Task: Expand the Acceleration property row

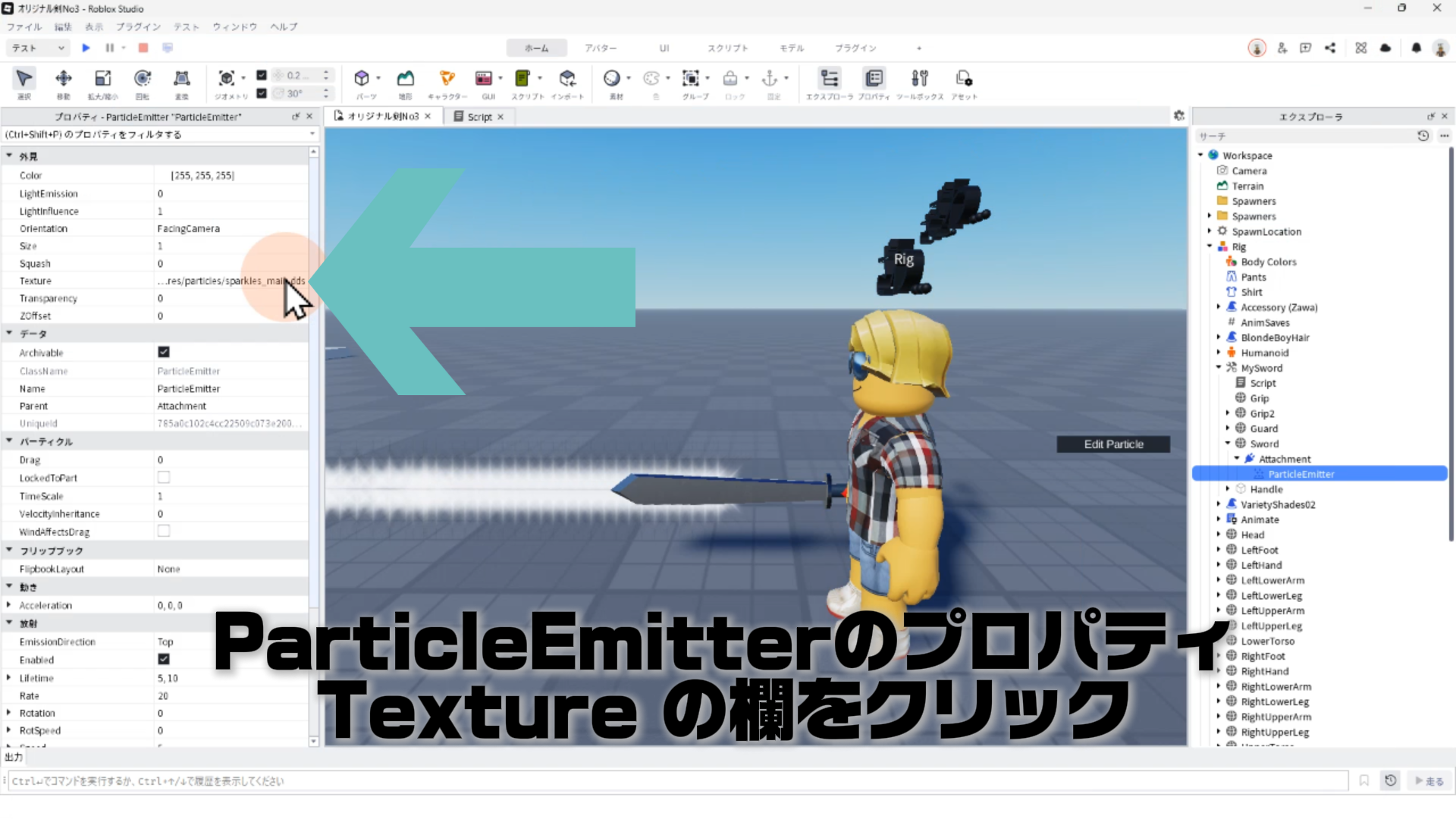Action: [x=9, y=605]
